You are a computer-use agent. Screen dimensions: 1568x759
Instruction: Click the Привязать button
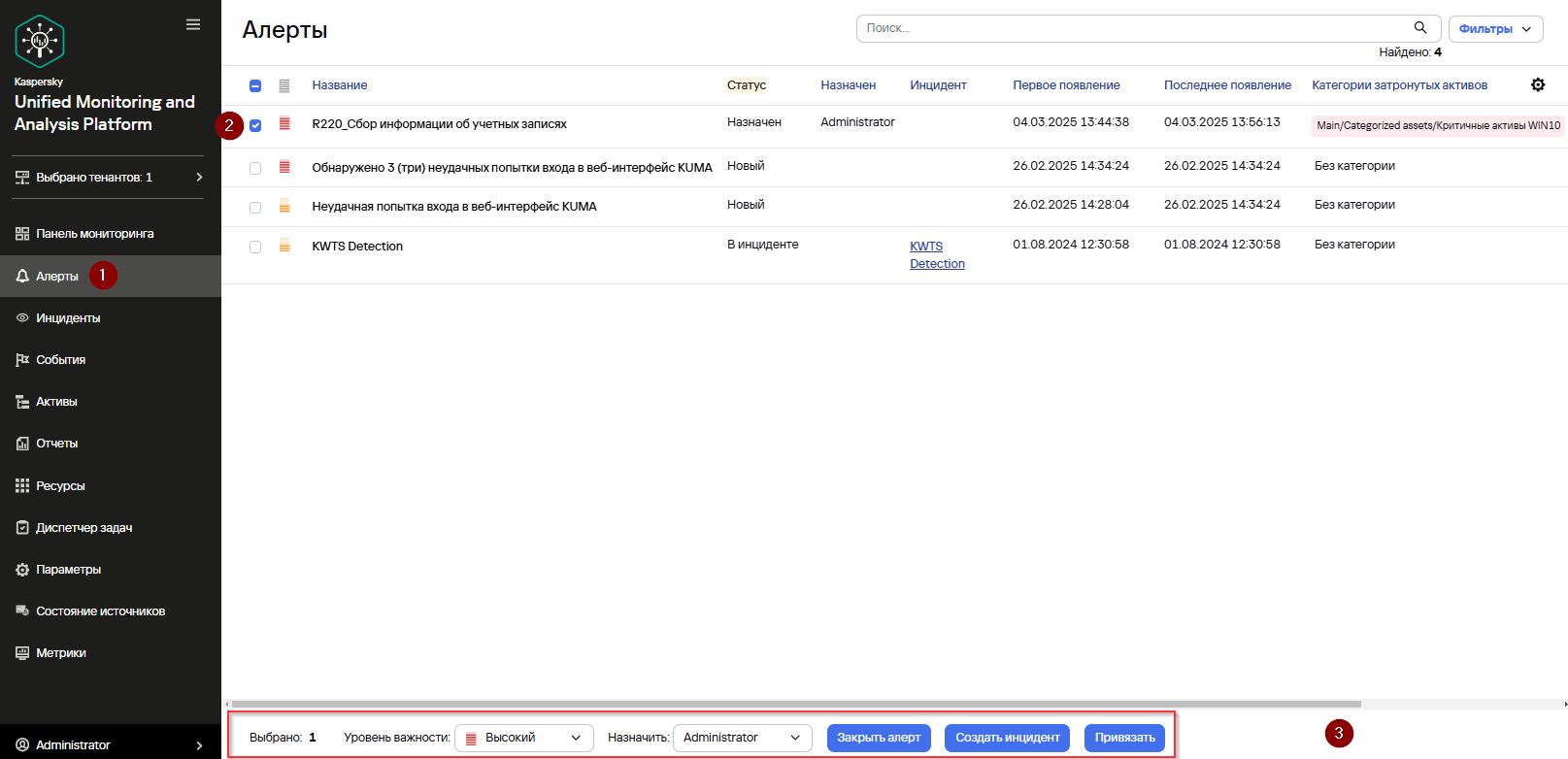[x=1125, y=738]
